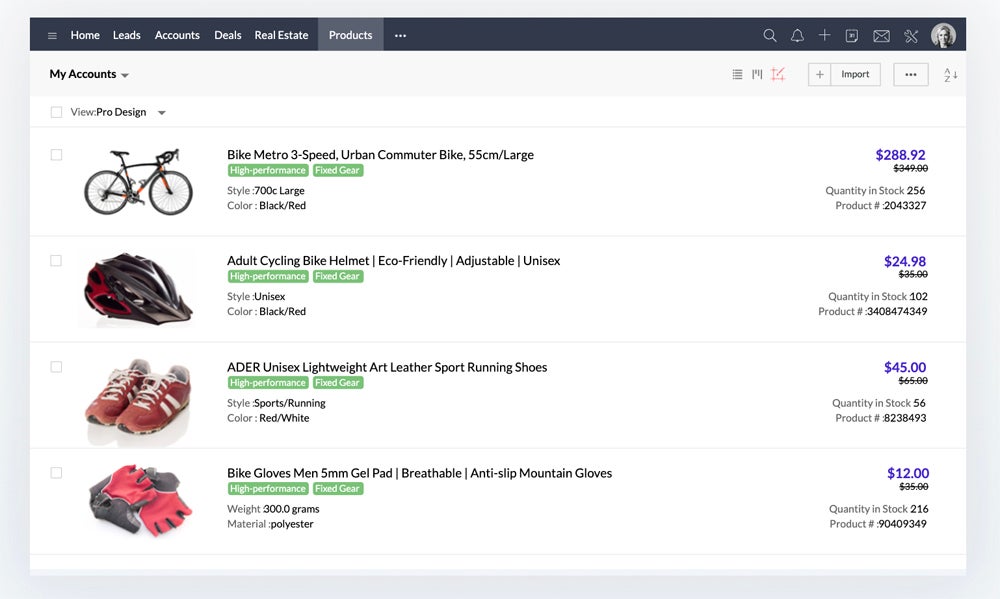Switch to the Deals tab
This screenshot has height=599, width=1000.
point(228,35)
